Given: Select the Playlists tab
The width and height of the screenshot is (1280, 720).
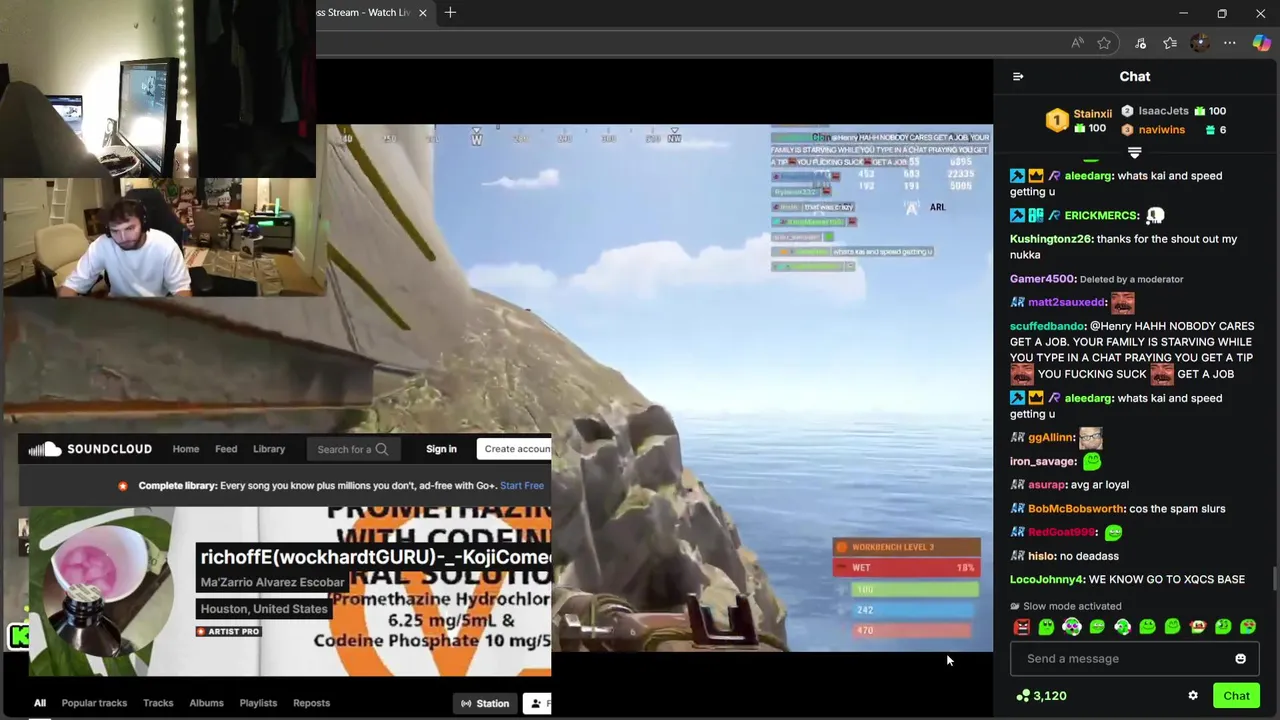Looking at the screenshot, I should 258,703.
